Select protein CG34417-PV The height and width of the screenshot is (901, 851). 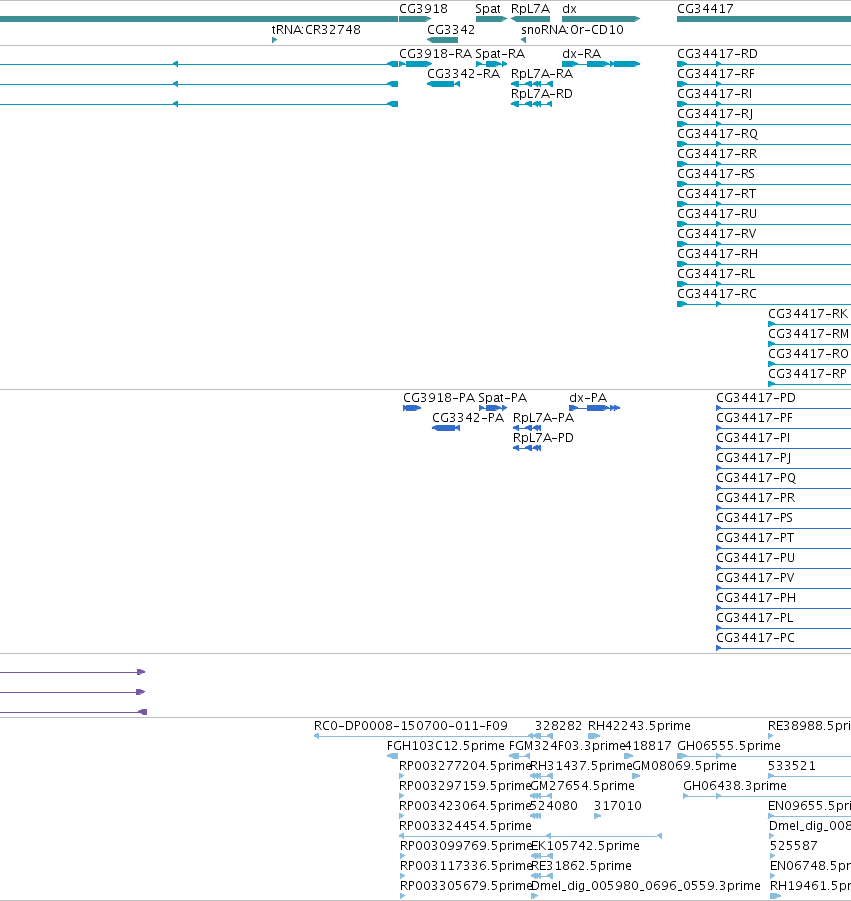point(755,577)
